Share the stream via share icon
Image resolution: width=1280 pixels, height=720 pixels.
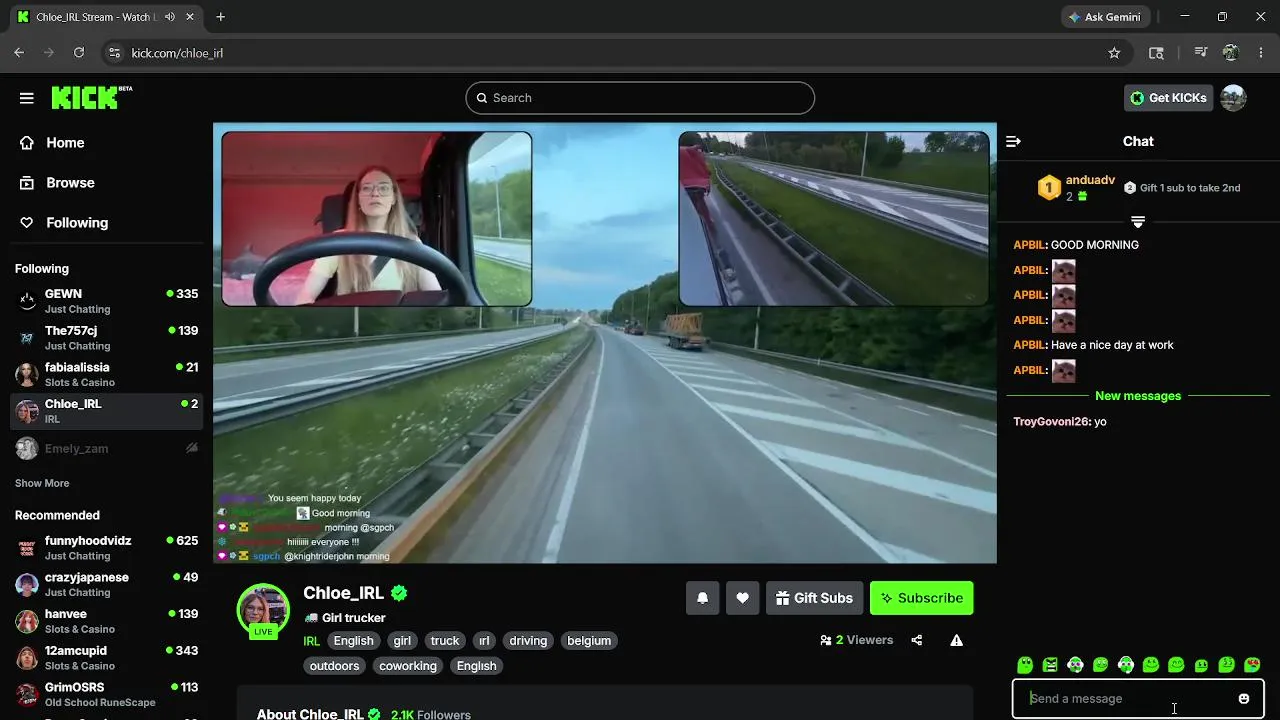tap(917, 640)
